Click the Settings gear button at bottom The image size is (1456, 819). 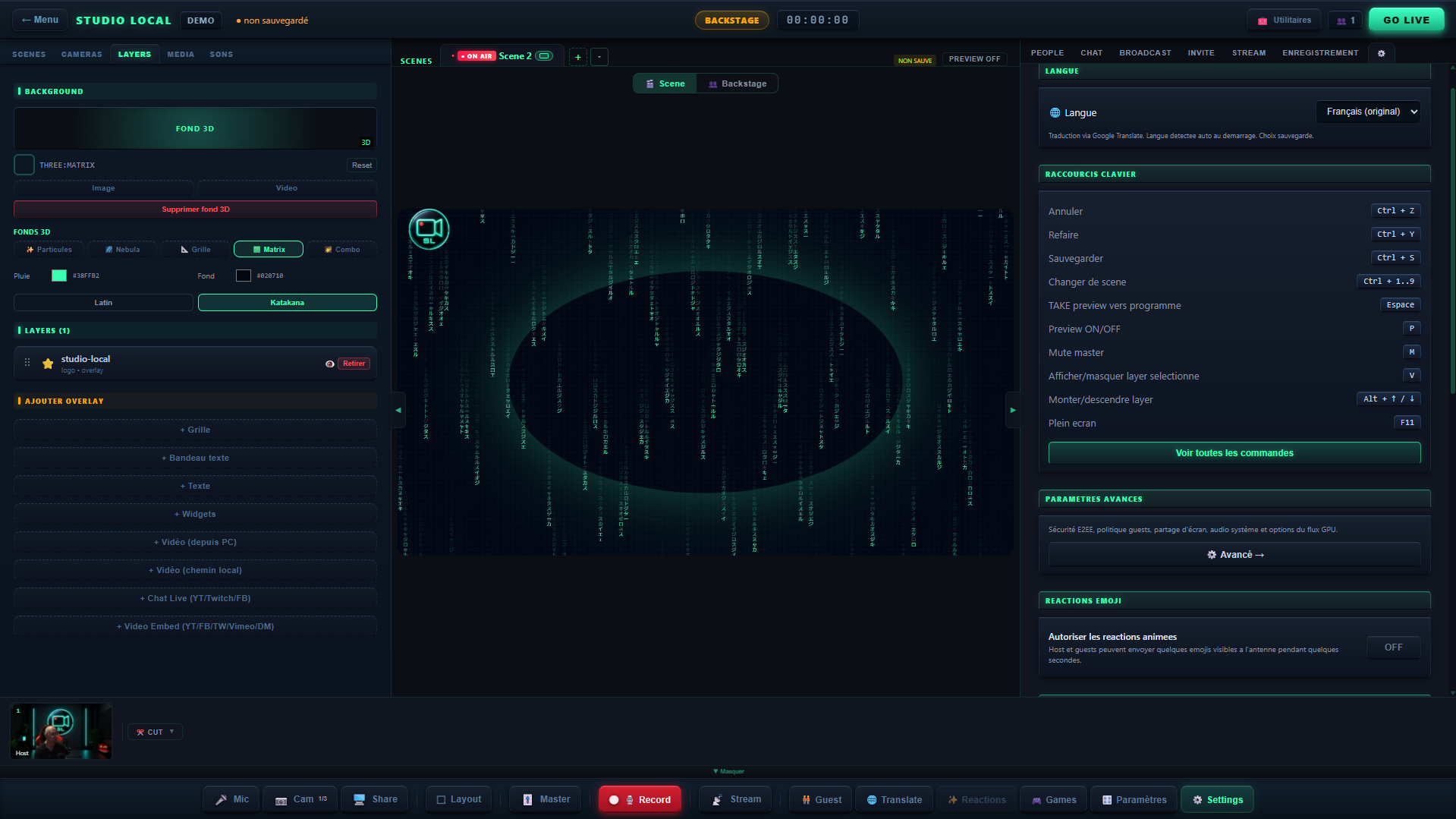click(x=1217, y=799)
